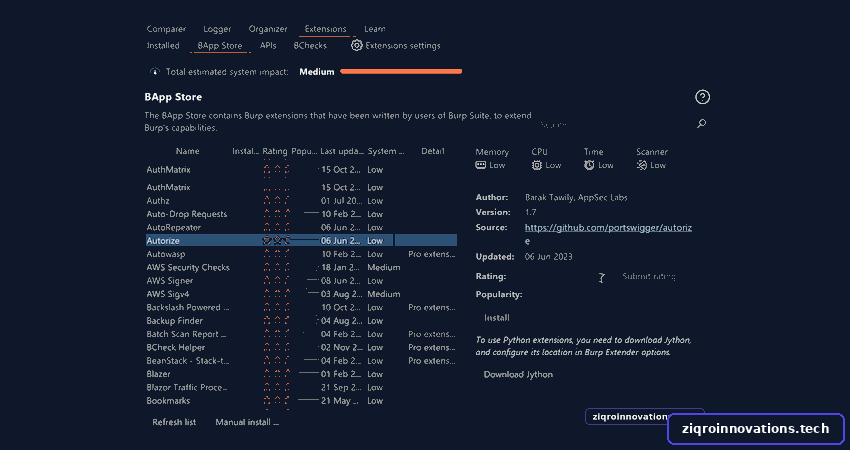Viewport: 850px width, 450px height.
Task: Sort by the Rating column header
Action: click(x=275, y=151)
